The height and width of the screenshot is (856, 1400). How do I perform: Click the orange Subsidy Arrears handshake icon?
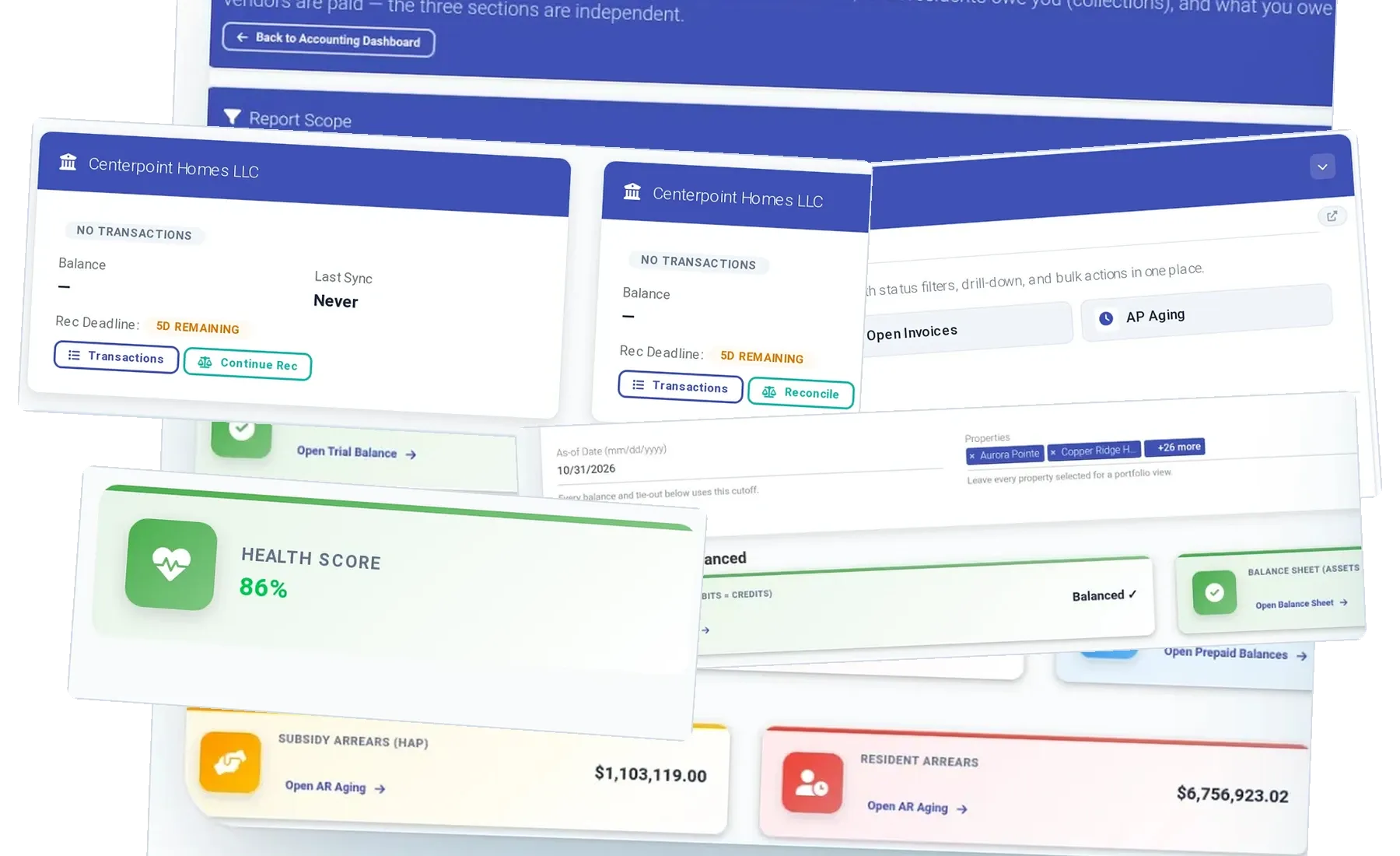(230, 762)
